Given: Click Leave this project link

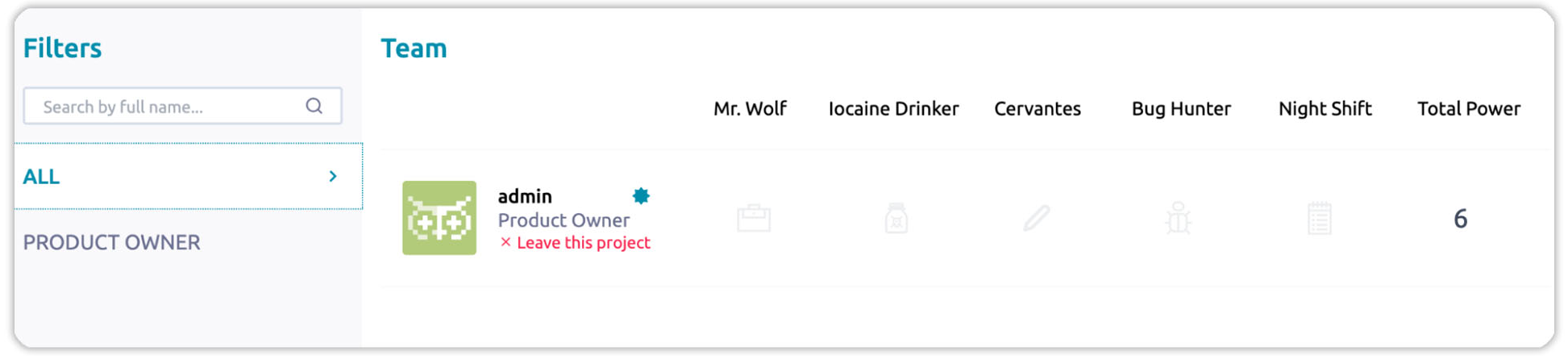Looking at the screenshot, I should (x=583, y=243).
